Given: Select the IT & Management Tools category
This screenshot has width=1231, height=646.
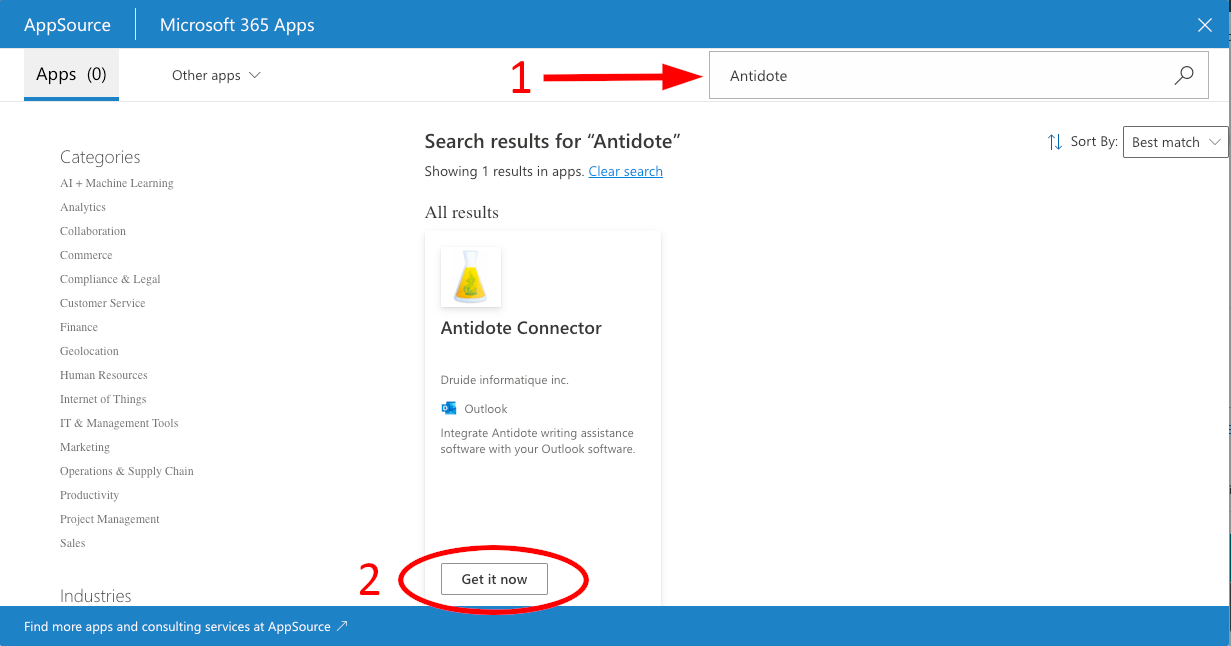Looking at the screenshot, I should [x=119, y=423].
